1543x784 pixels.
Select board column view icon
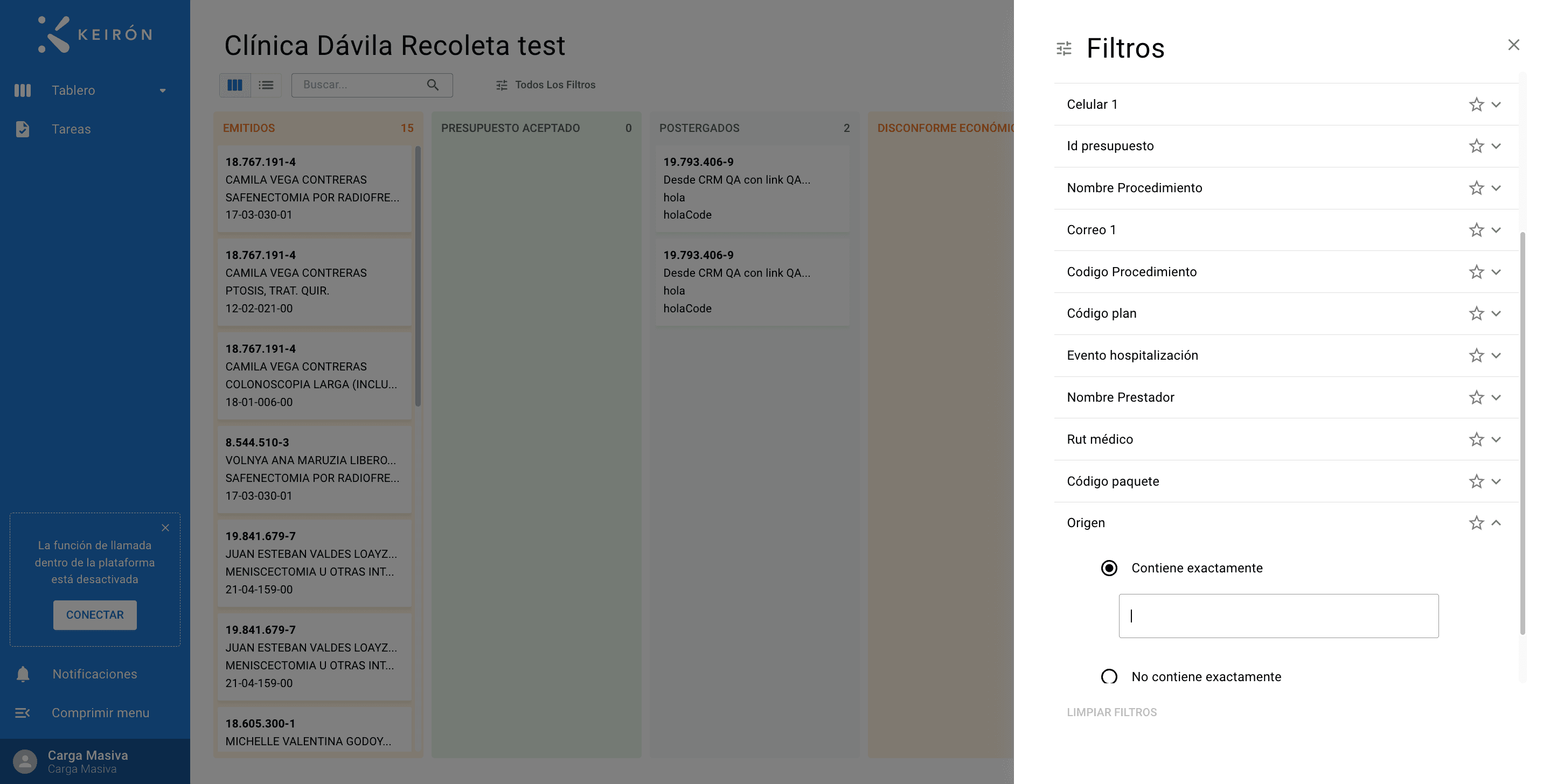point(235,85)
